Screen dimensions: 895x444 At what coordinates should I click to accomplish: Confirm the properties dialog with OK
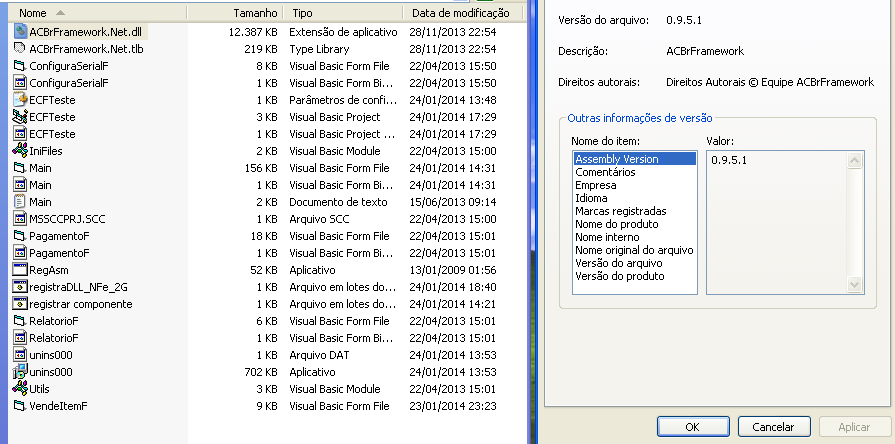(693, 426)
